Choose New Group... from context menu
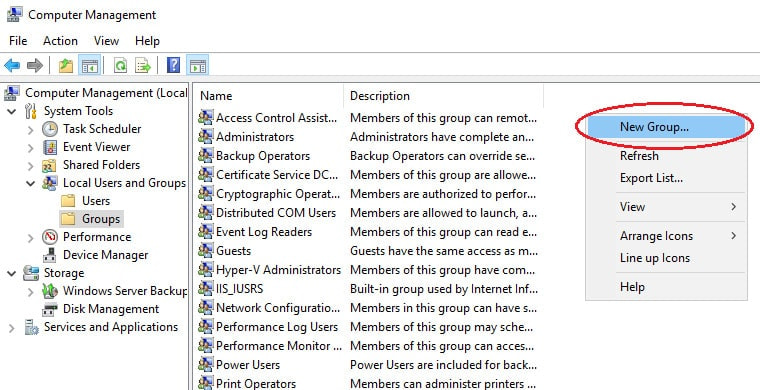The height and width of the screenshot is (390, 760). pyautogui.click(x=666, y=127)
